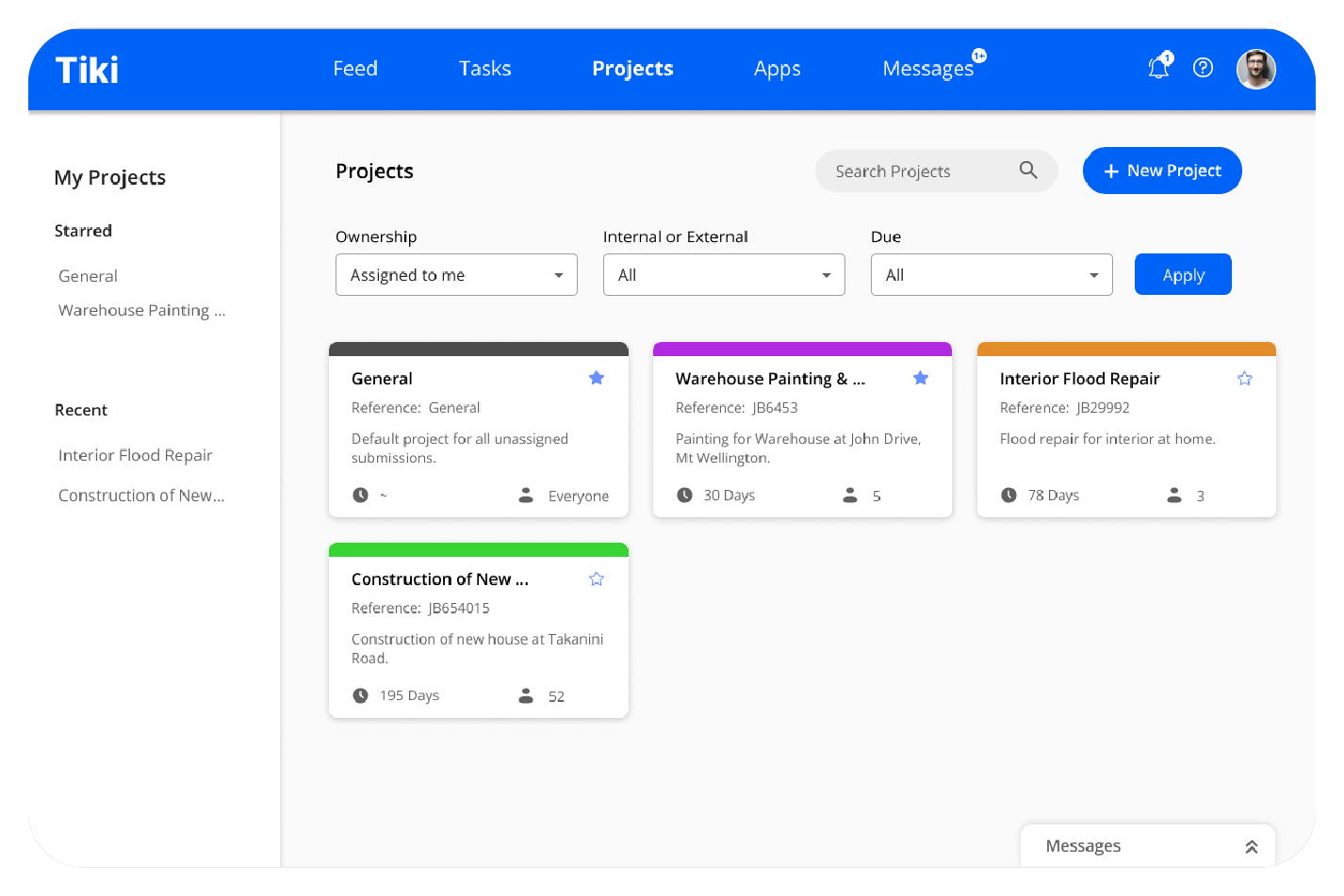Unstar the General project card

[597, 378]
